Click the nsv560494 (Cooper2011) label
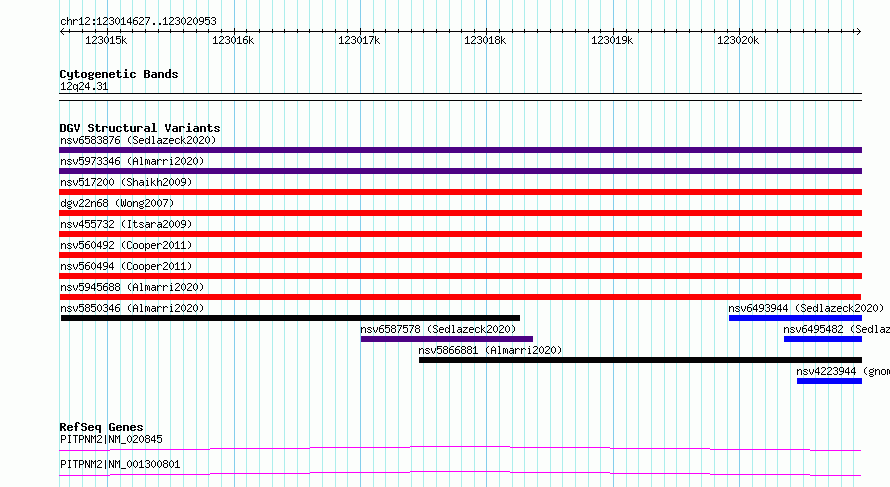This screenshot has width=890, height=487. 126,266
